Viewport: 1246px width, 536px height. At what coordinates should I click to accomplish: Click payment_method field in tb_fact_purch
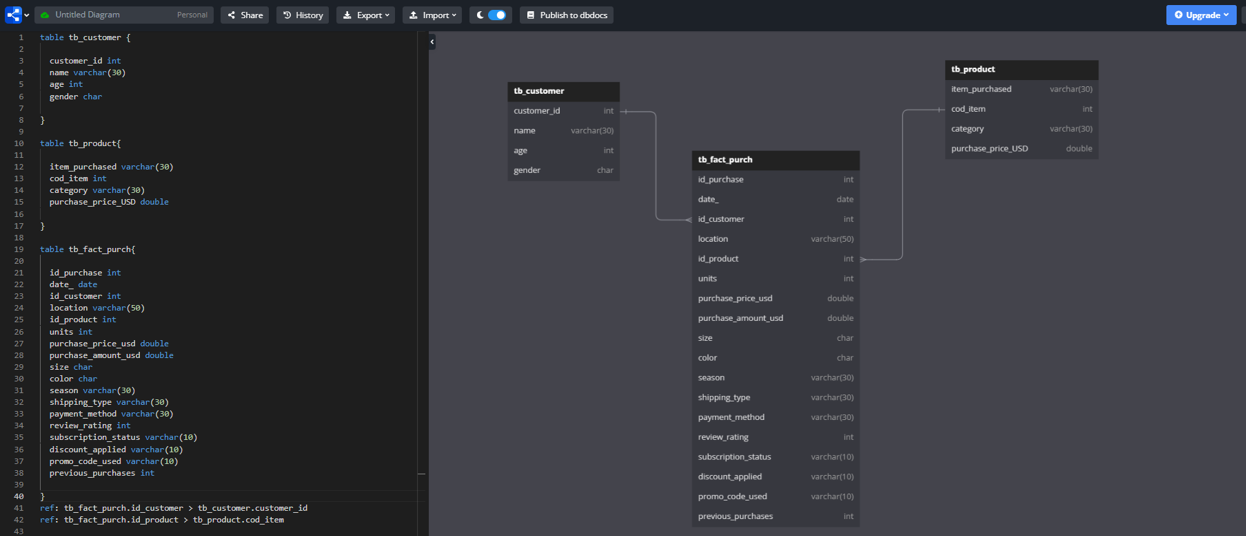pyautogui.click(x=776, y=417)
